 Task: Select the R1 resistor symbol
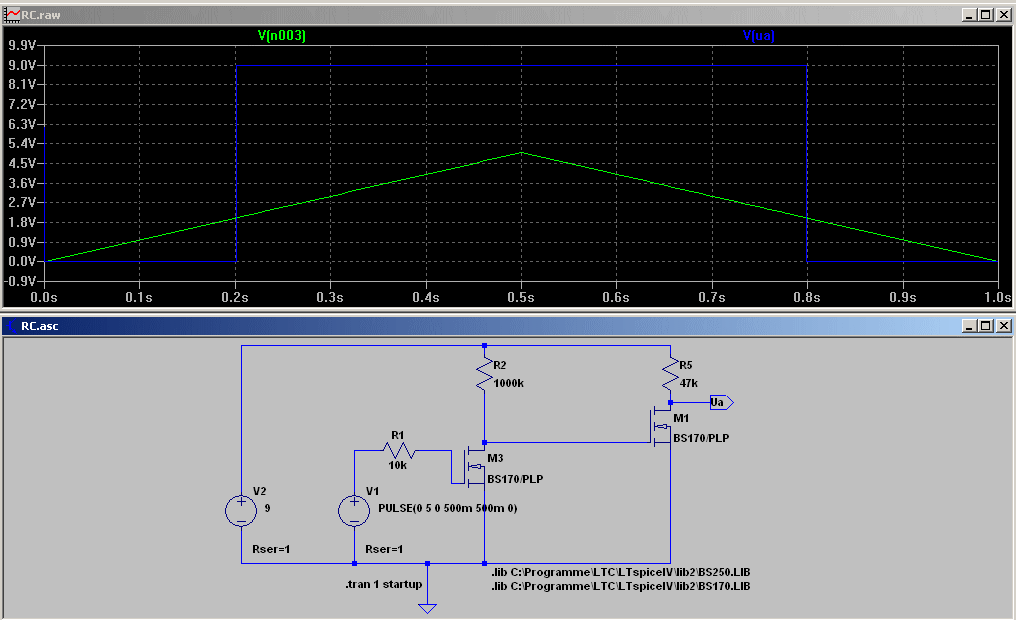tap(399, 450)
